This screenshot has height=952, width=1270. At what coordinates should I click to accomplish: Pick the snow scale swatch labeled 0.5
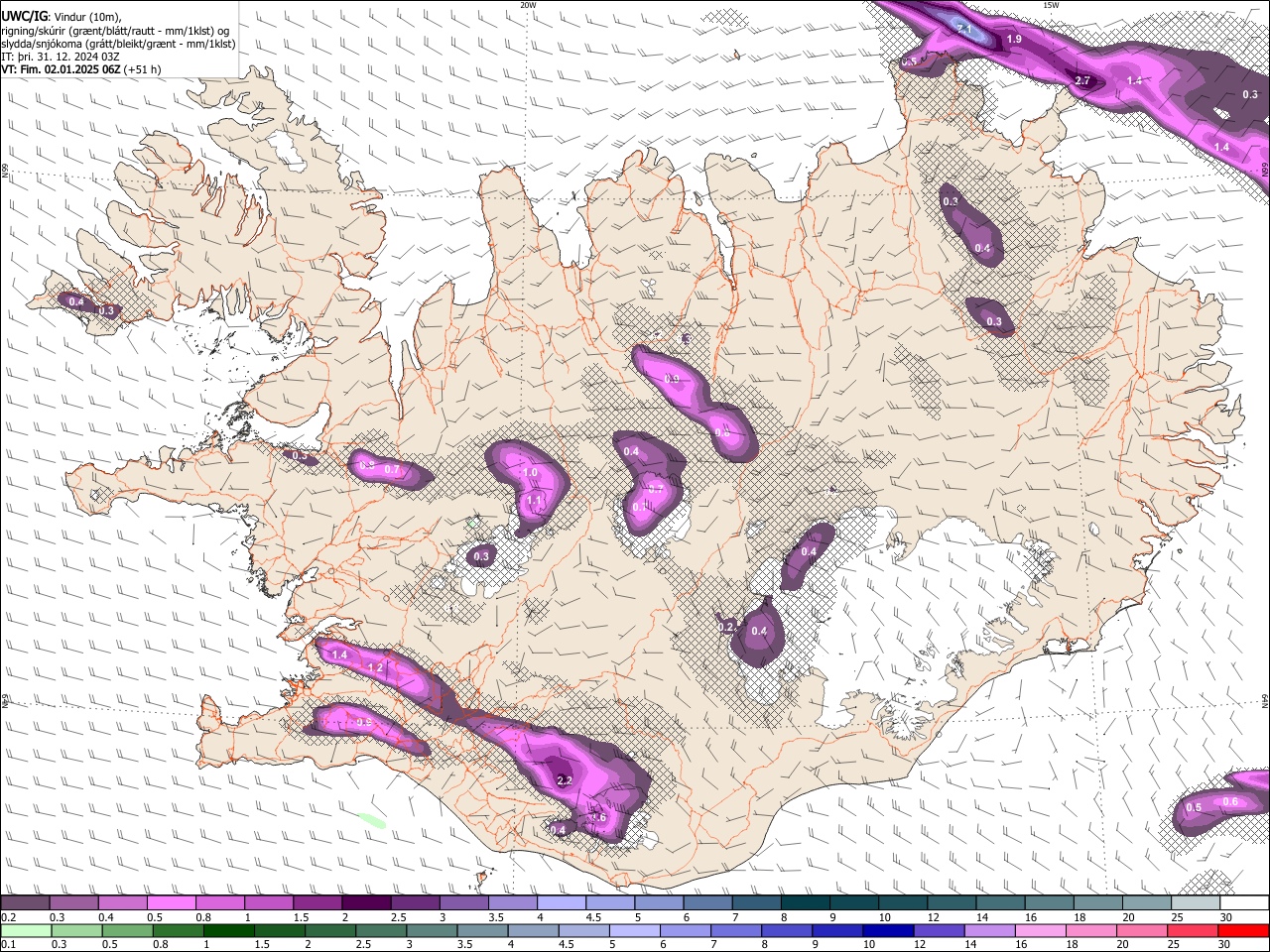point(171,903)
